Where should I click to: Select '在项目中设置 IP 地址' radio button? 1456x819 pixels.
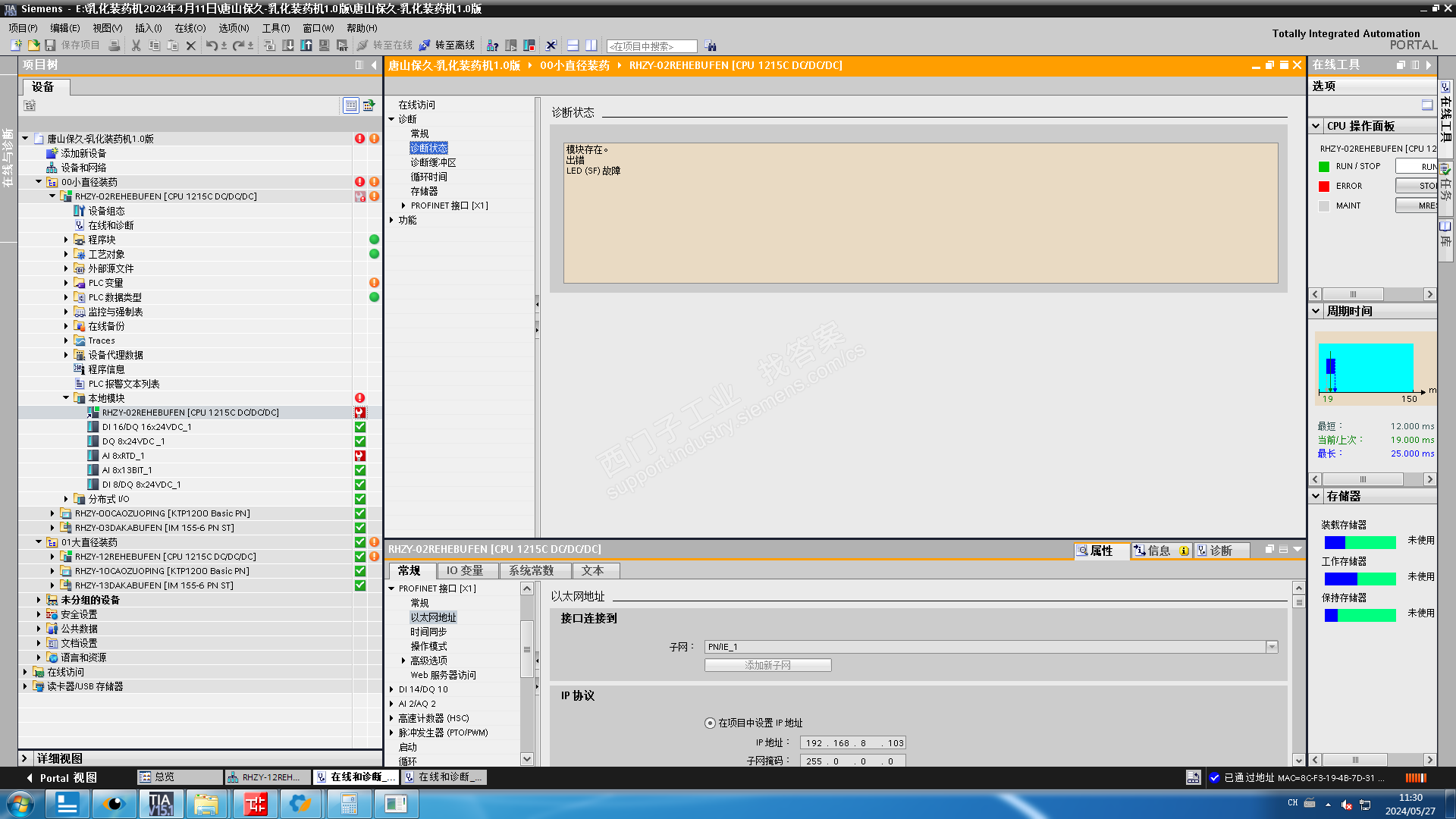(710, 723)
